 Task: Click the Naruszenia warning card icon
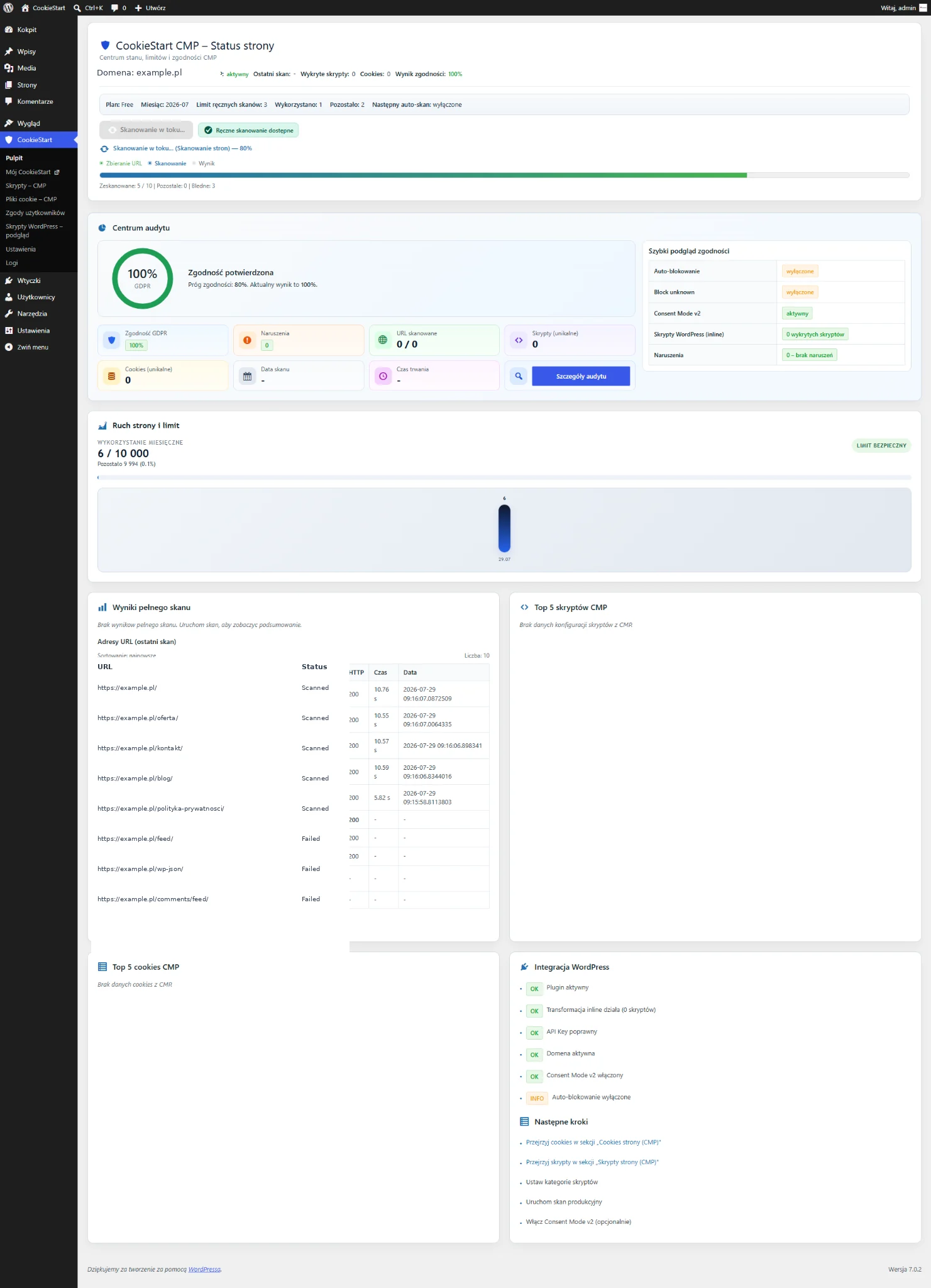(x=248, y=340)
